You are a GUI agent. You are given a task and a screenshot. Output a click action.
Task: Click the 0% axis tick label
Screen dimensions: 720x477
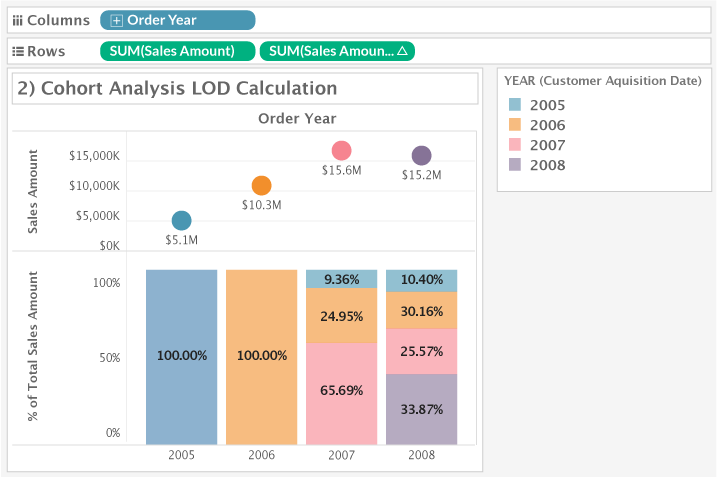[113, 432]
